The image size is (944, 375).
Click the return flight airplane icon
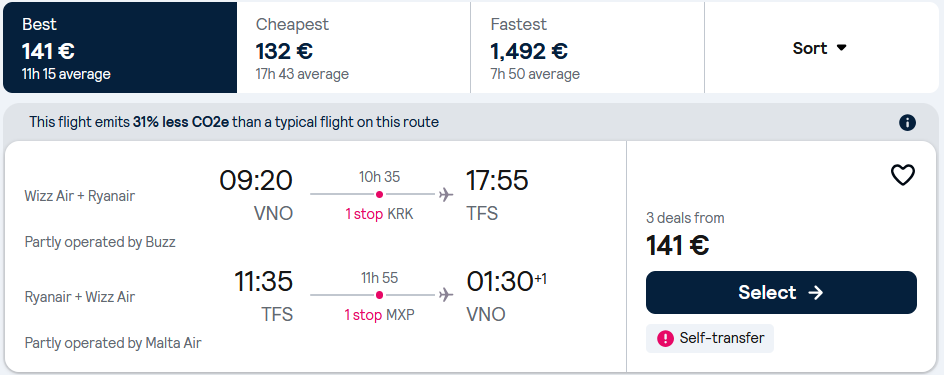446,295
